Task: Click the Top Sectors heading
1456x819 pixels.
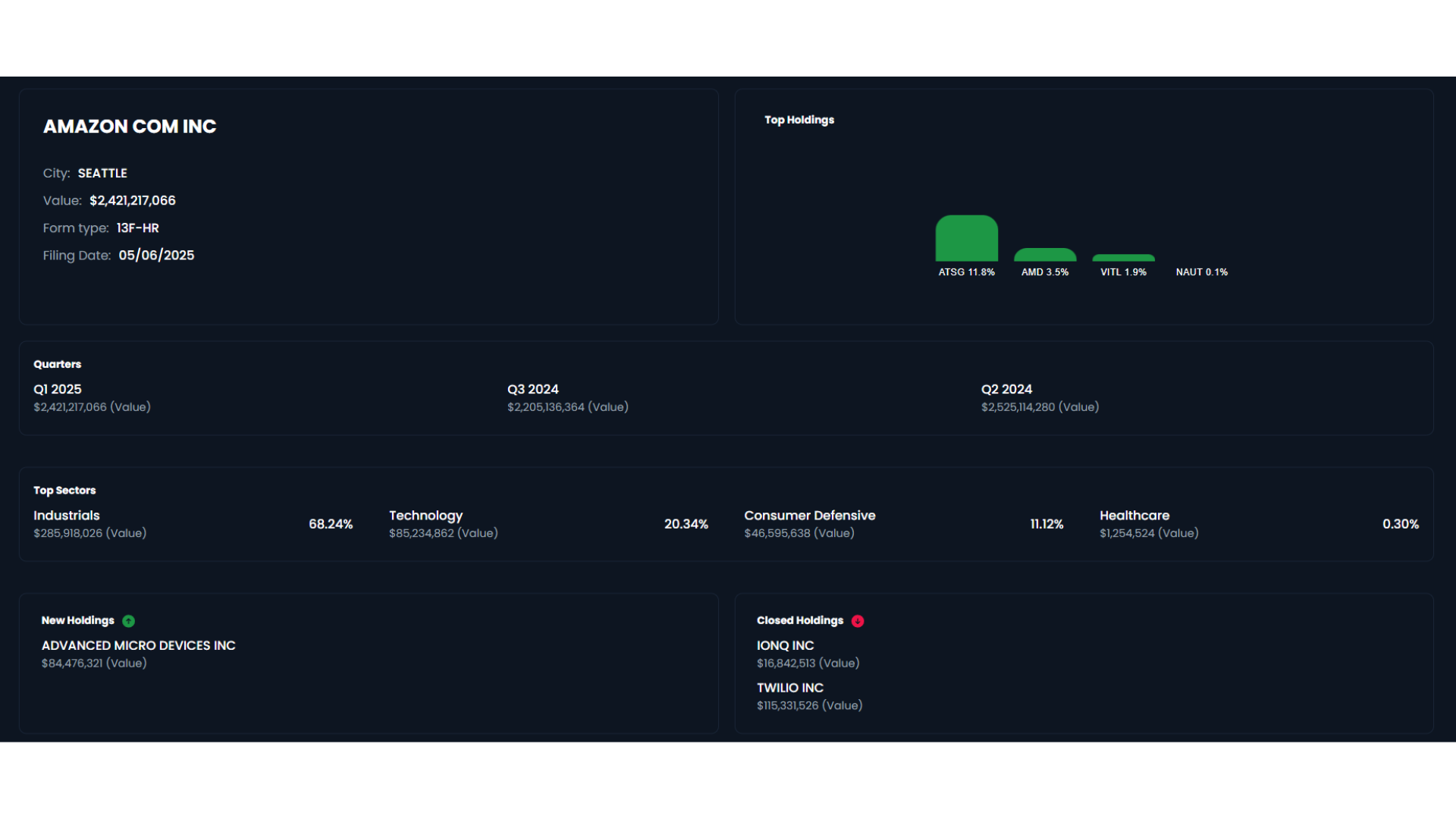Action: [64, 491]
